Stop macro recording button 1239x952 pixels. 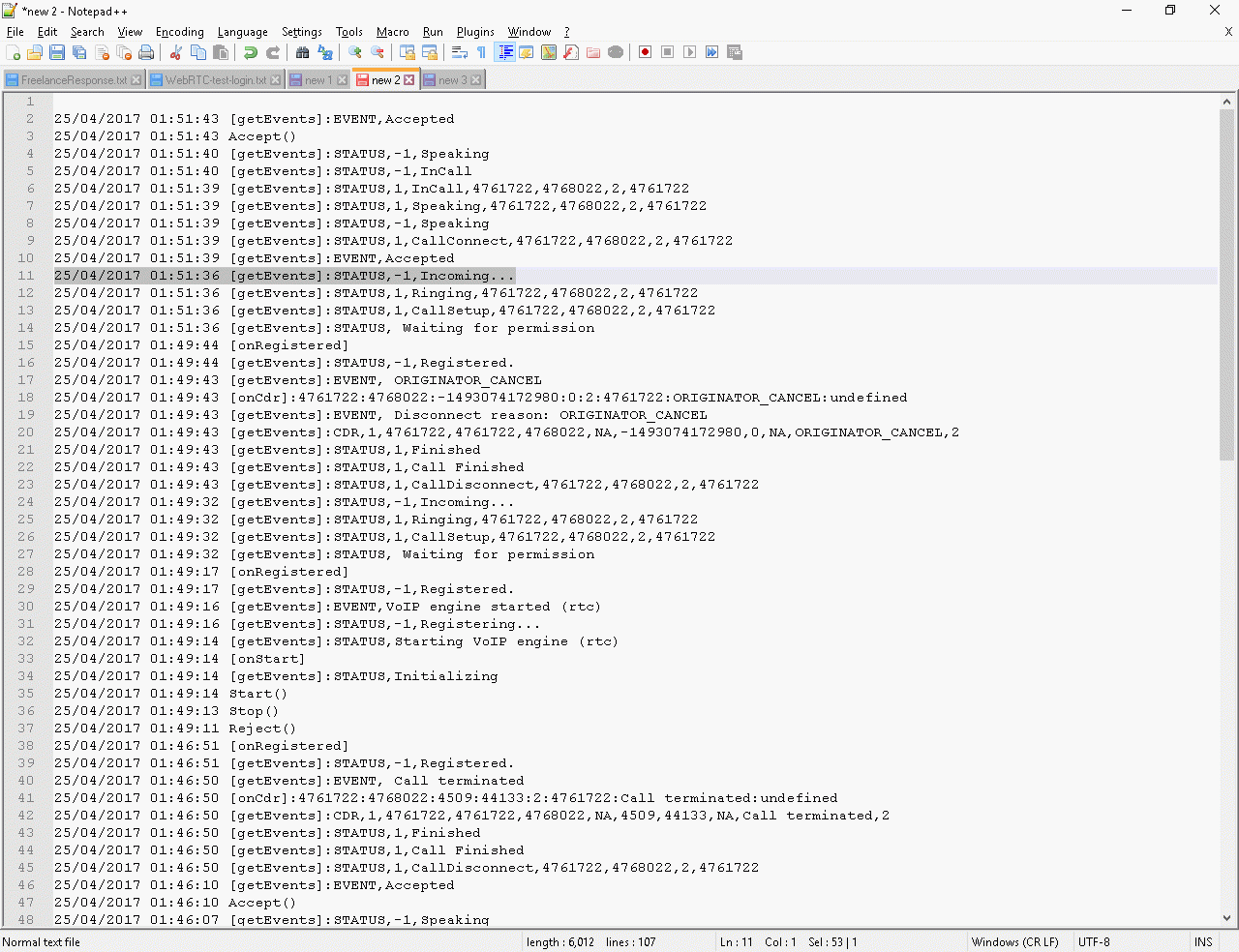[x=668, y=52]
